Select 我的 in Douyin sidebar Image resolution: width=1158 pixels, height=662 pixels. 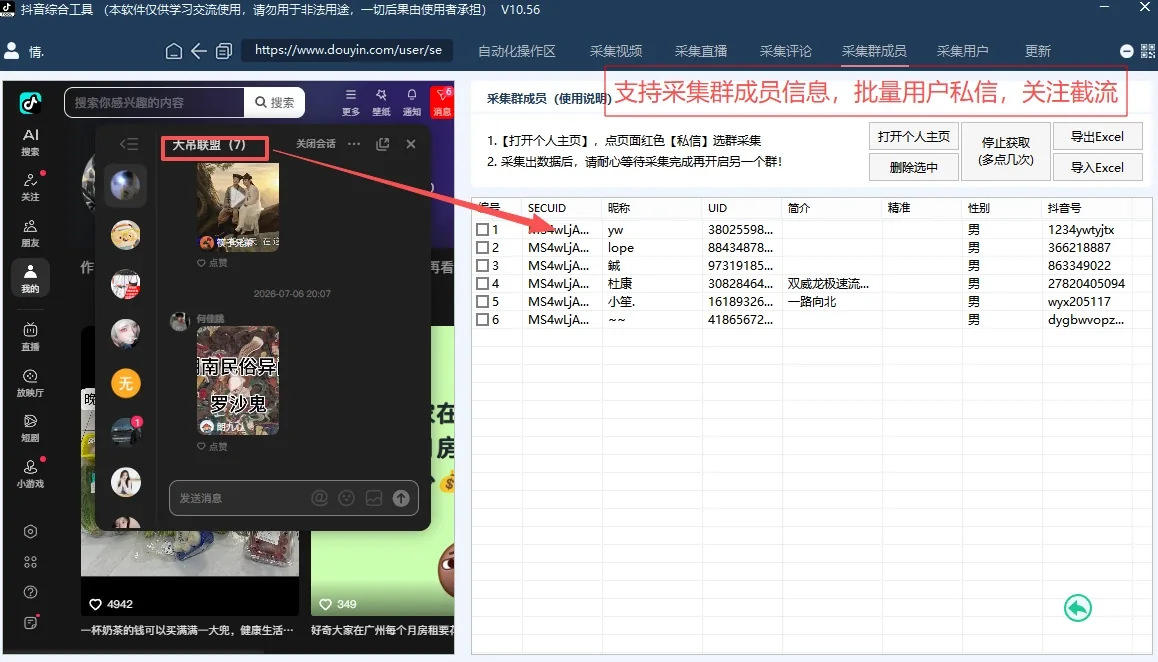click(30, 278)
